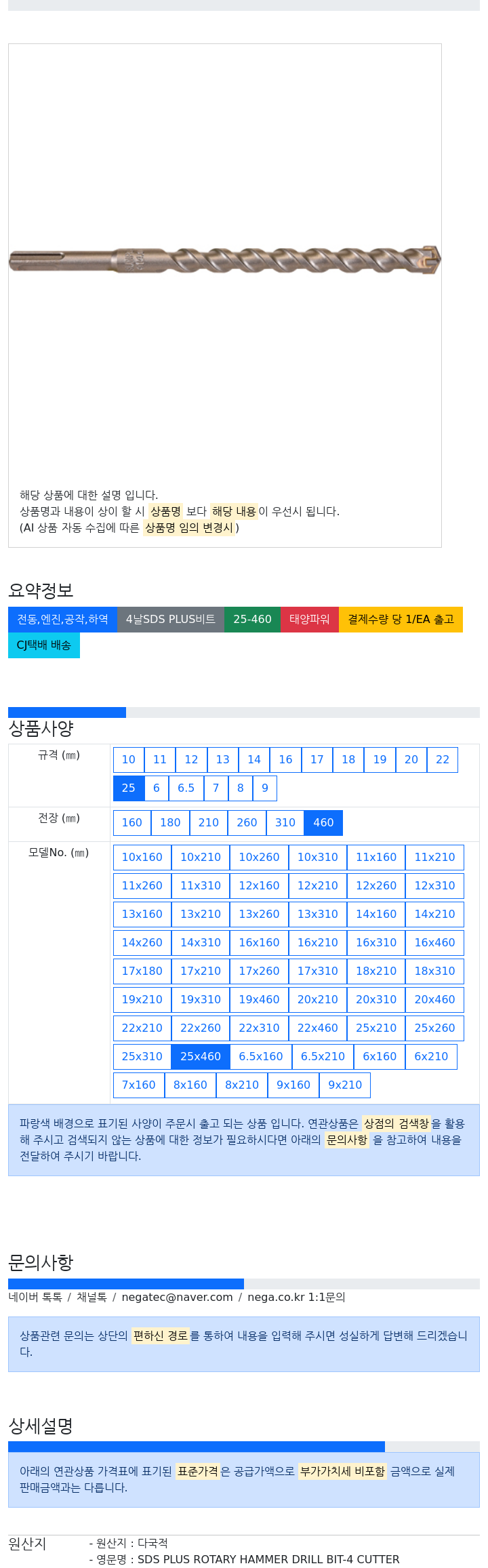488x1568 pixels.
Task: Select the highlighted 25x460 model
Action: [x=201, y=1056]
